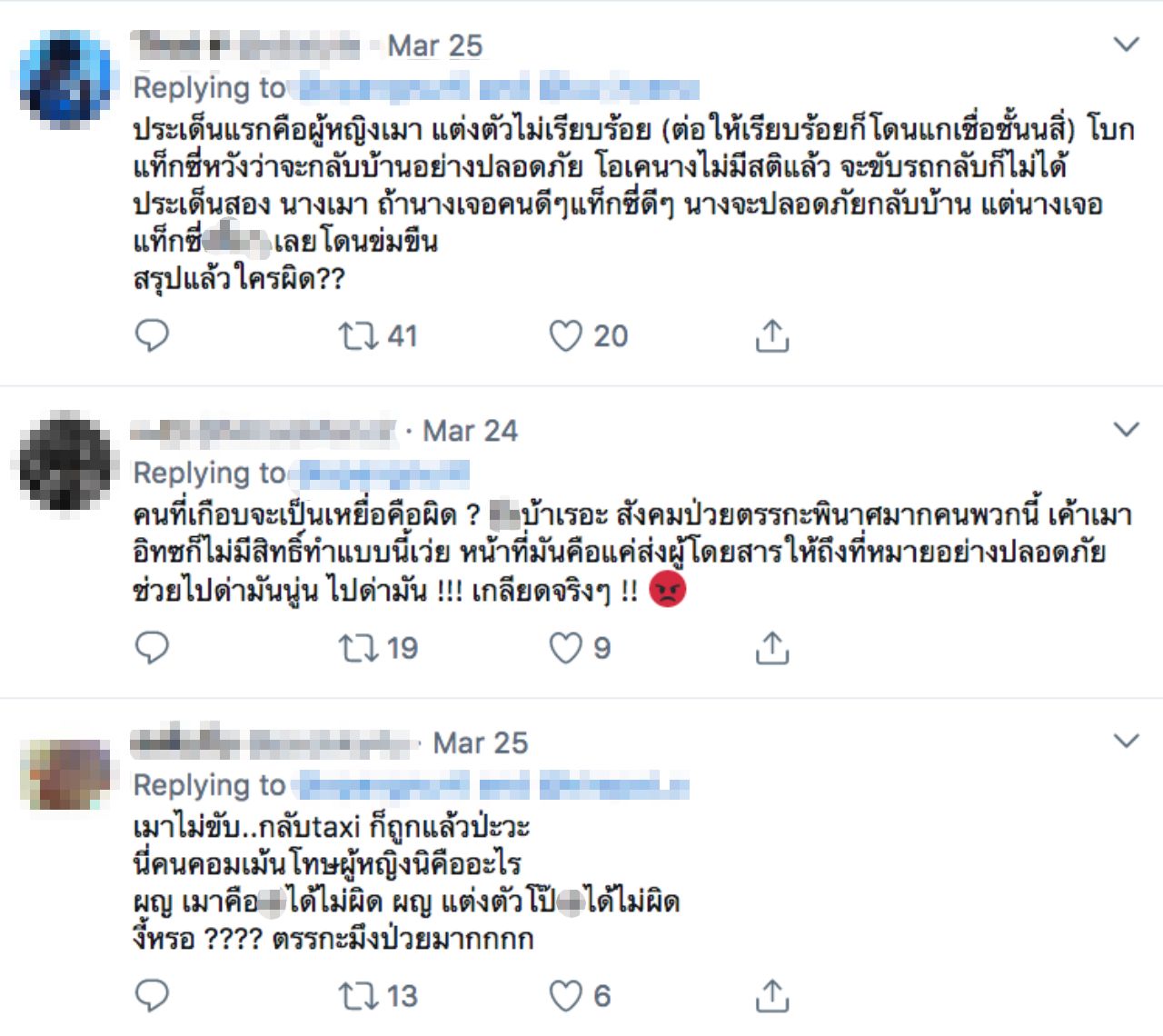1163x1036 pixels.
Task: Open the Mar 25 timestamp on the last tweet
Action: pos(480,742)
